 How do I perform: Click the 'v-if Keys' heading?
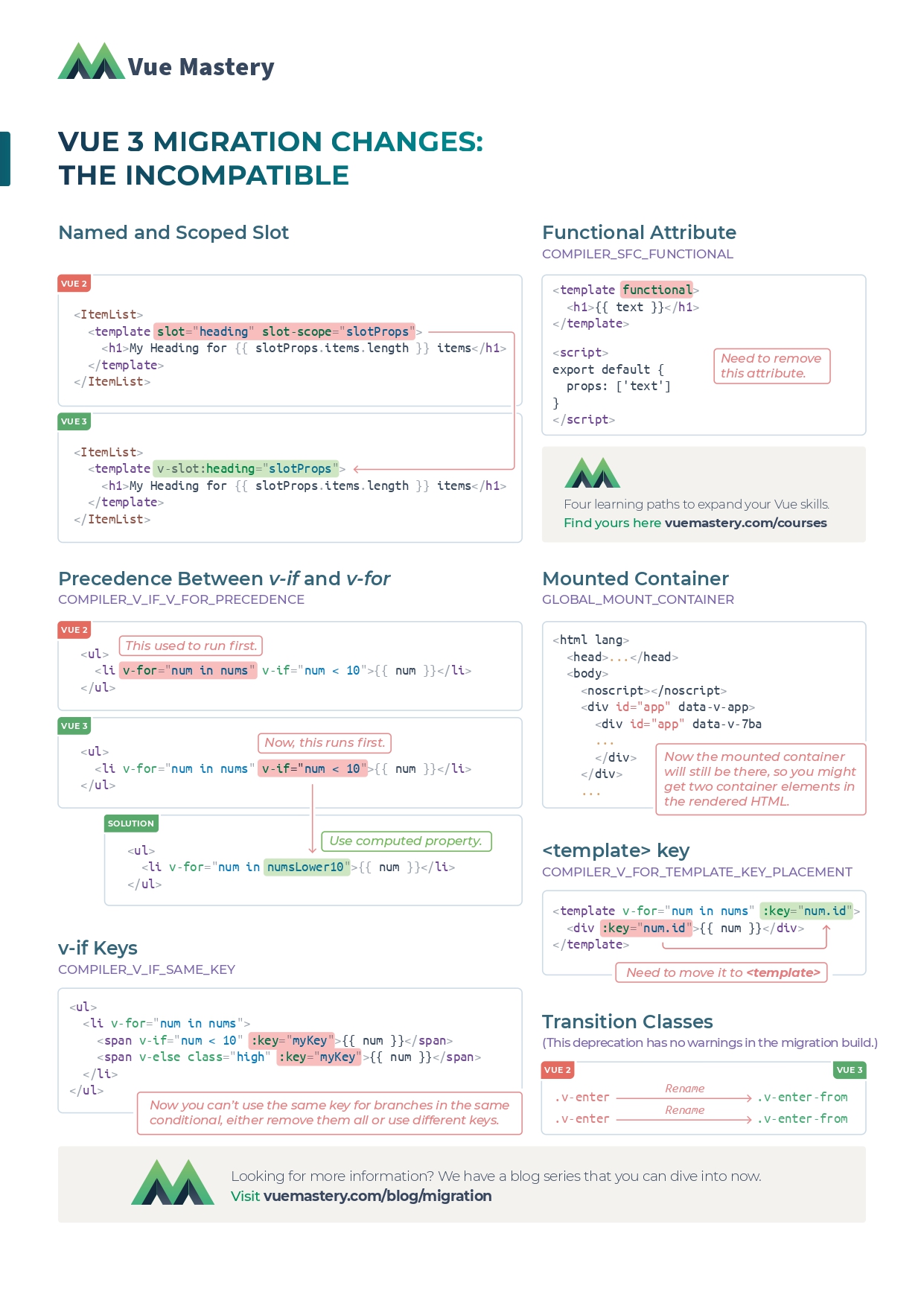[98, 948]
